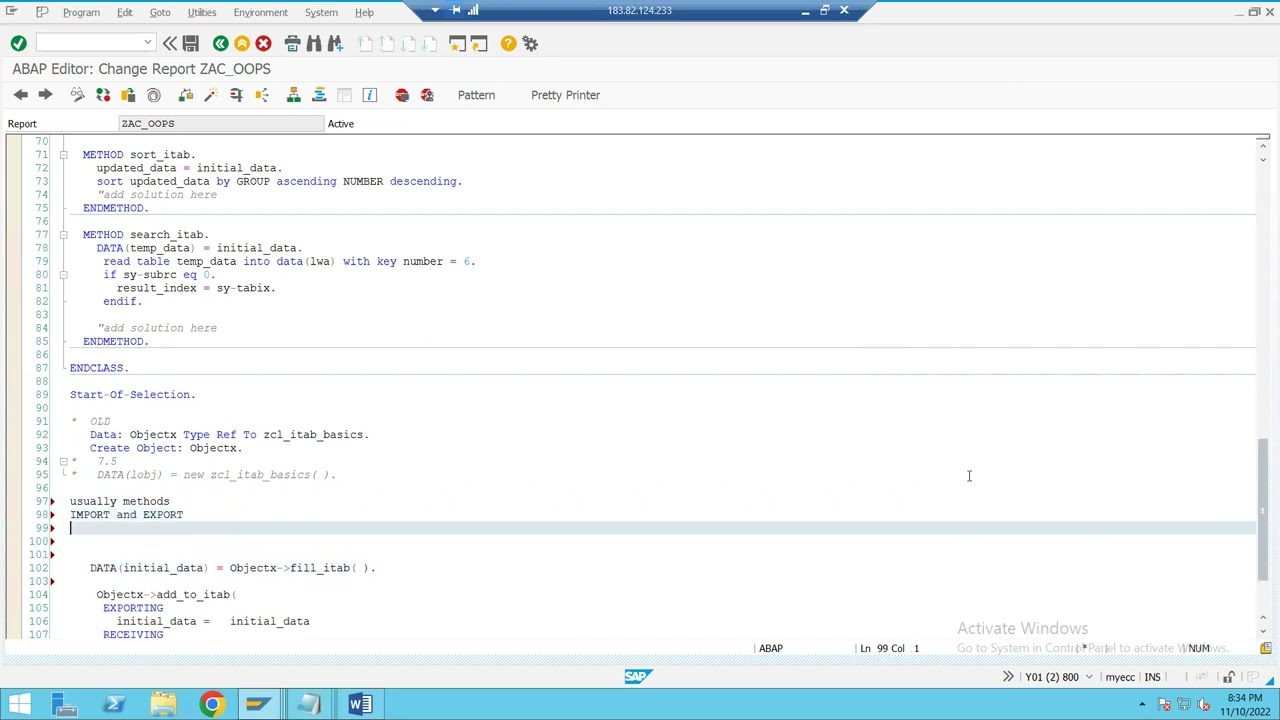Collapse the METHOD sort_itab code block
Viewport: 1280px width, 720px height.
click(63, 155)
